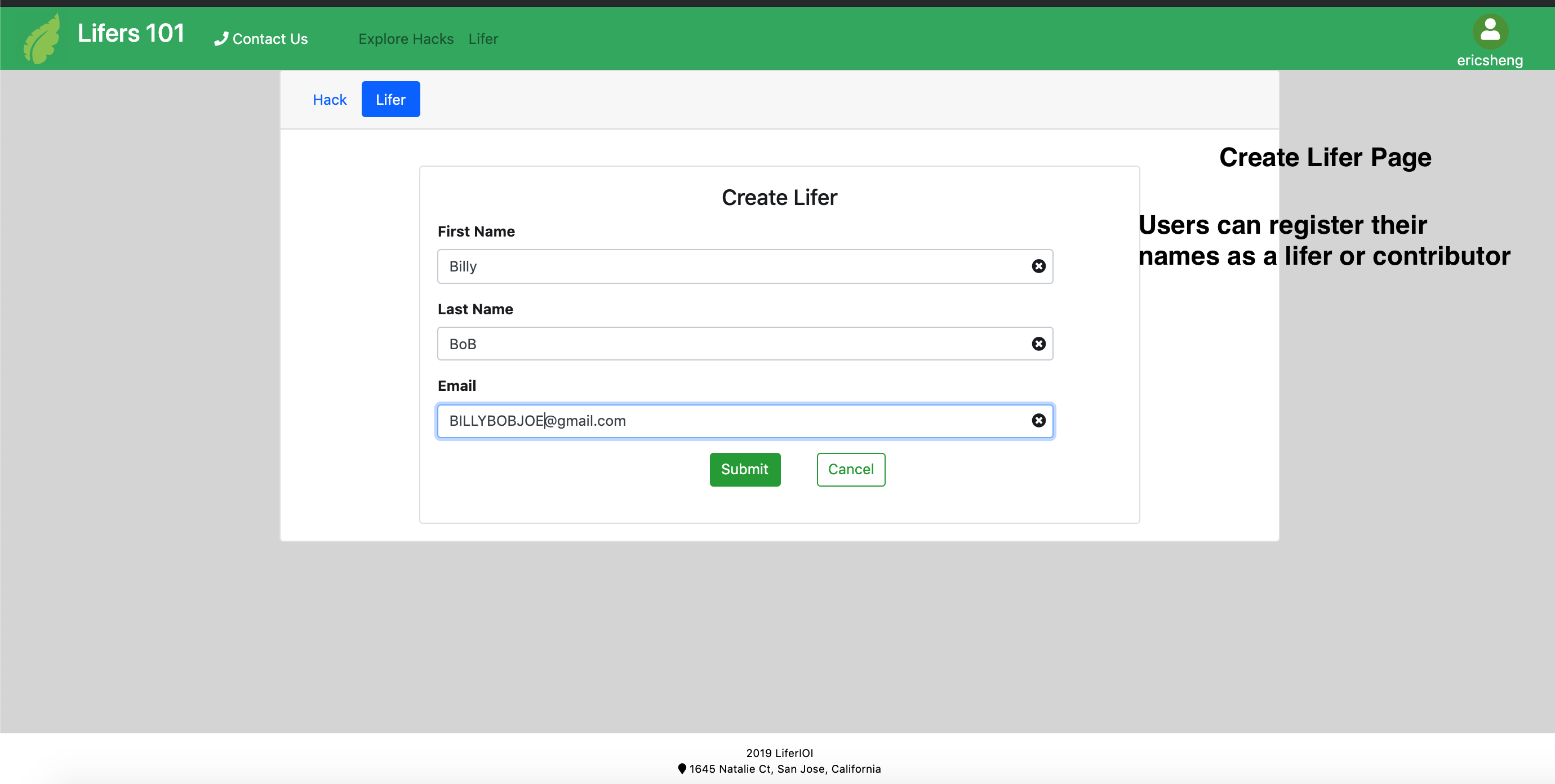Screen dimensions: 1555x784
Task: Go to Explore Hacks in navbar
Action: [x=406, y=39]
